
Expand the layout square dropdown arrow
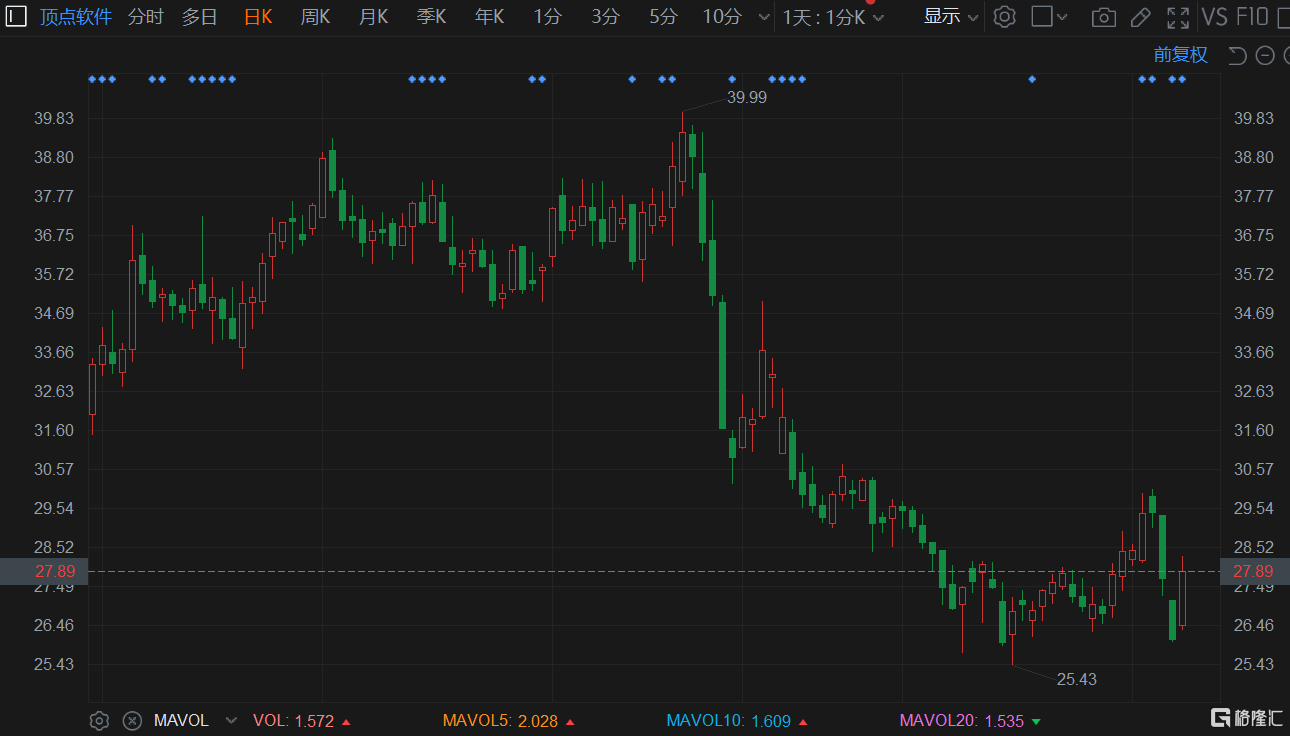tap(1062, 17)
